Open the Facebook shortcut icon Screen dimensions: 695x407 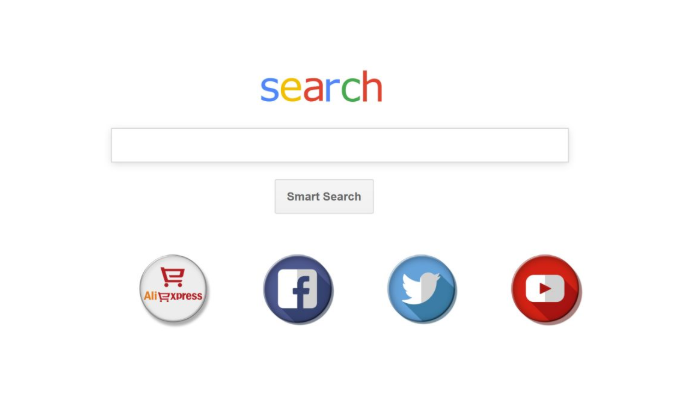point(298,289)
